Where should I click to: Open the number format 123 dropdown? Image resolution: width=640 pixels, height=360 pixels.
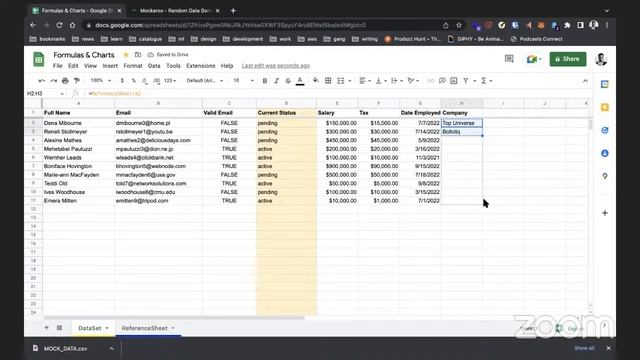(x=170, y=81)
